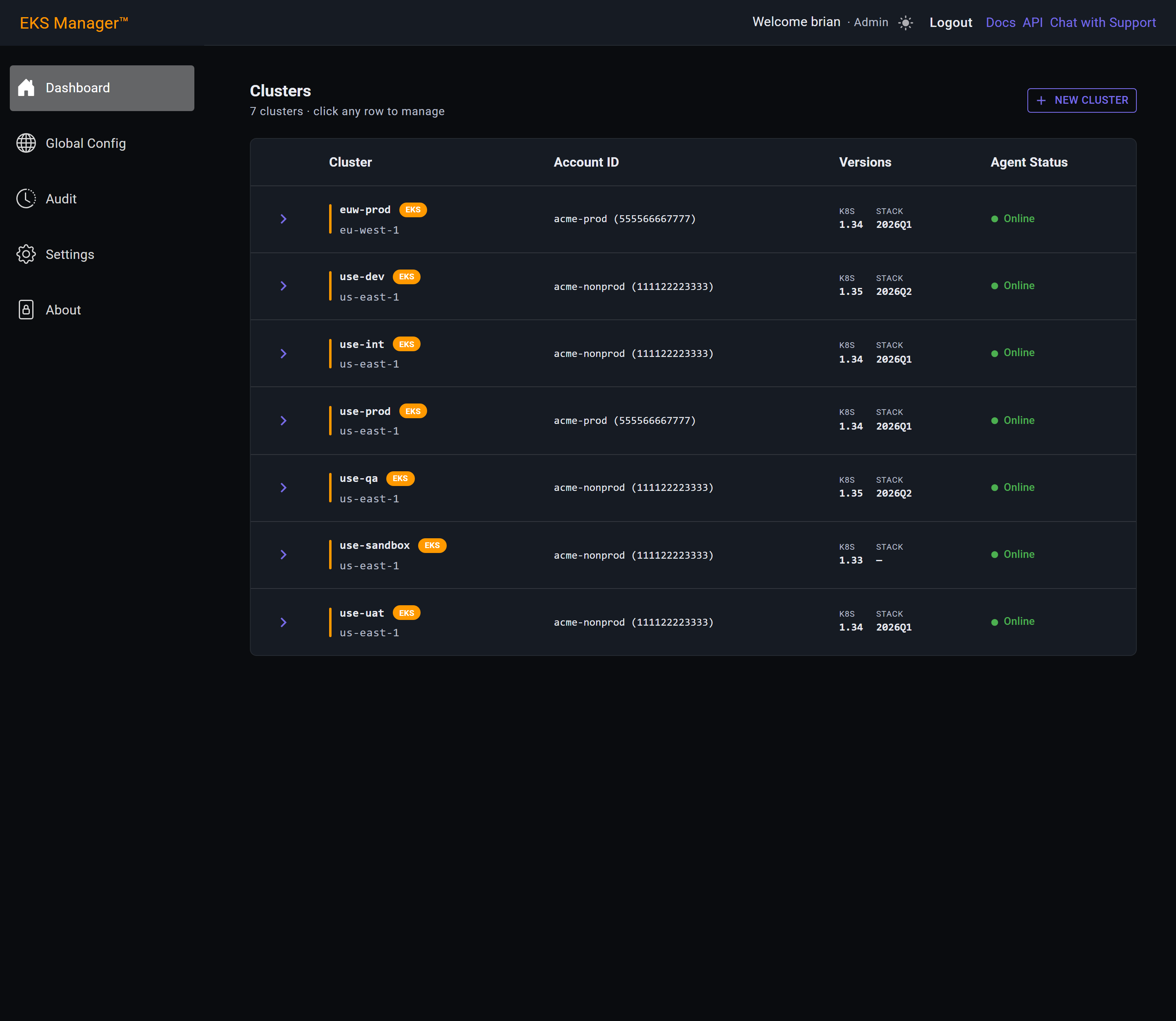Image resolution: width=1176 pixels, height=1021 pixels.
Task: Click EKS badge on use-uat
Action: click(407, 613)
